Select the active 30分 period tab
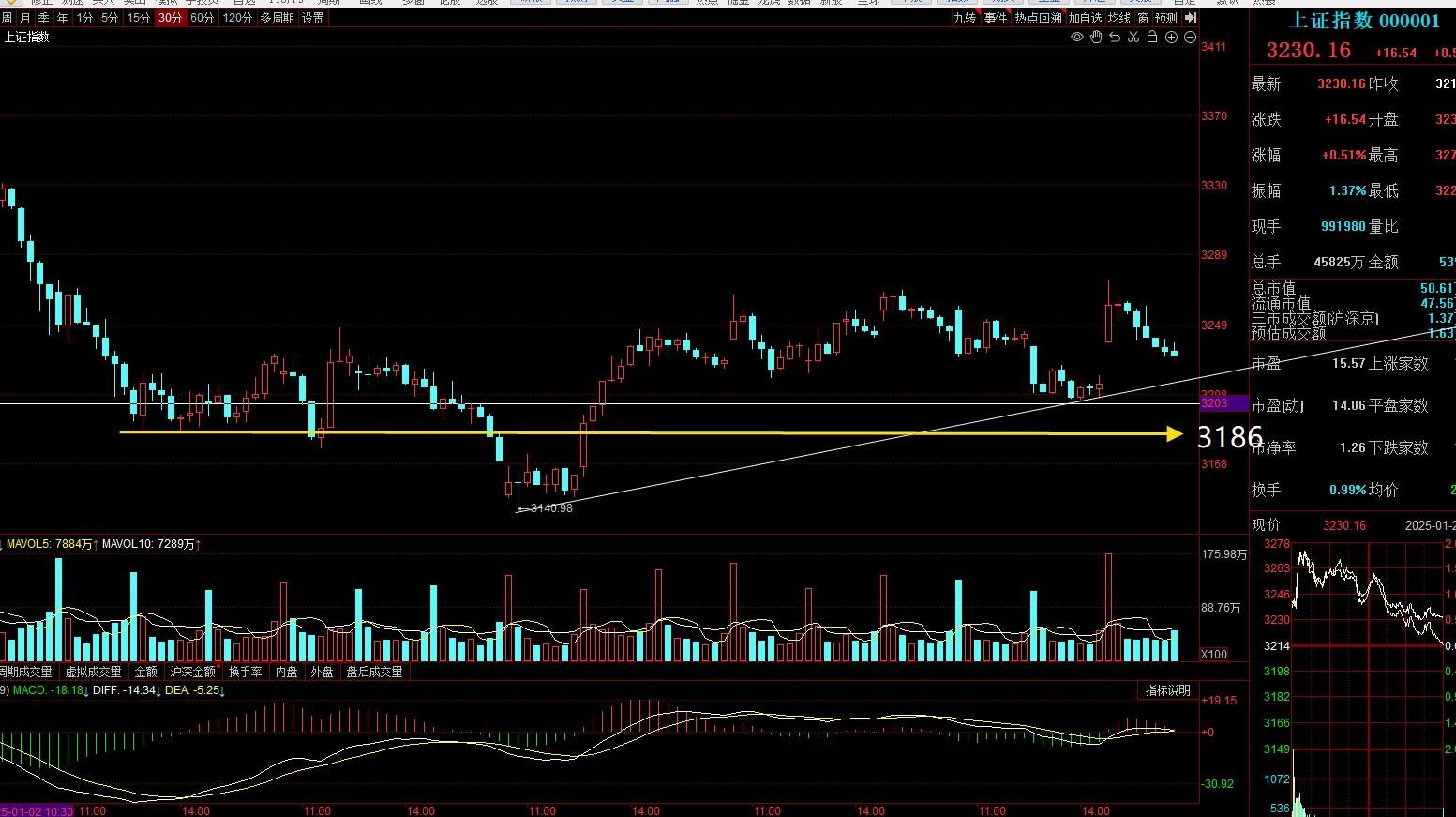 click(170, 18)
